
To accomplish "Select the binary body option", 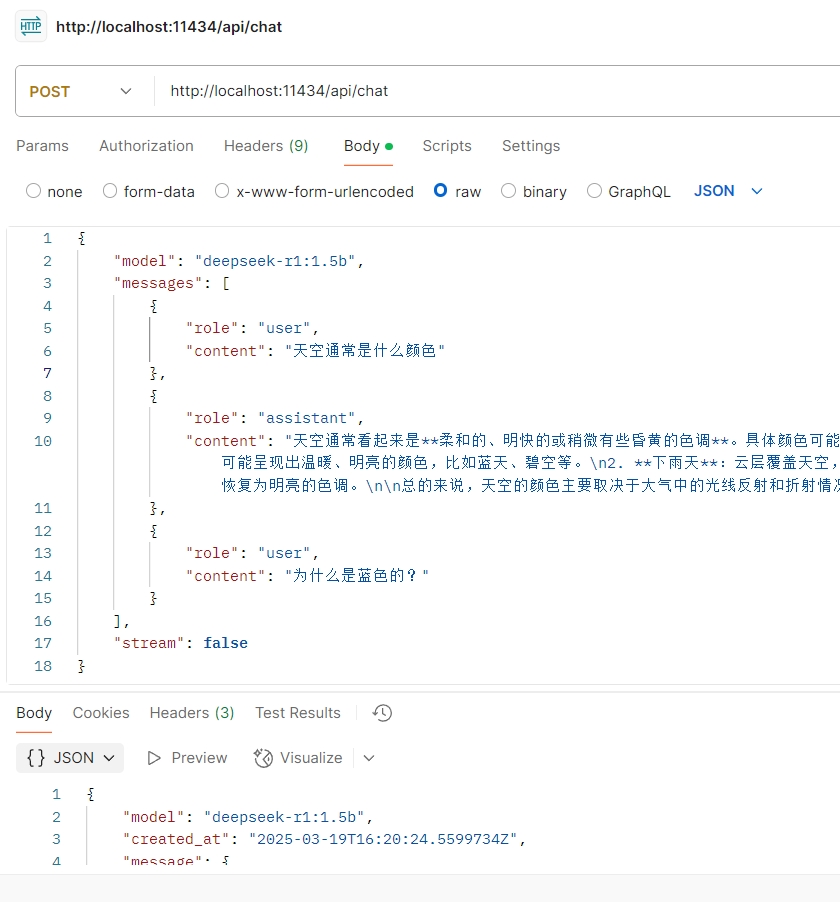I will point(509,191).
